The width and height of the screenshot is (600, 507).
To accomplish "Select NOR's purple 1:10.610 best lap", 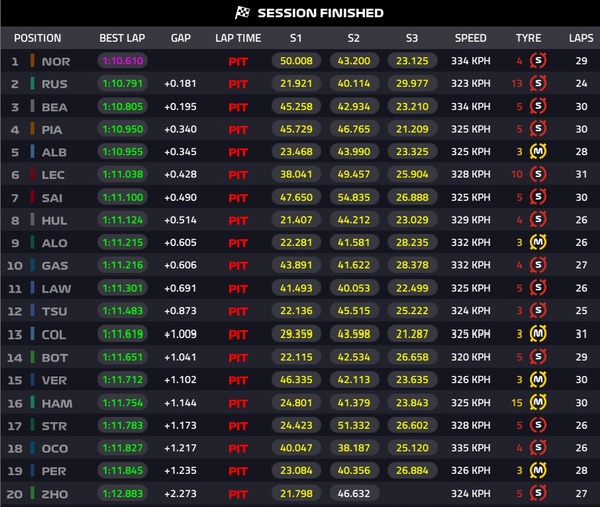I will click(x=123, y=61).
